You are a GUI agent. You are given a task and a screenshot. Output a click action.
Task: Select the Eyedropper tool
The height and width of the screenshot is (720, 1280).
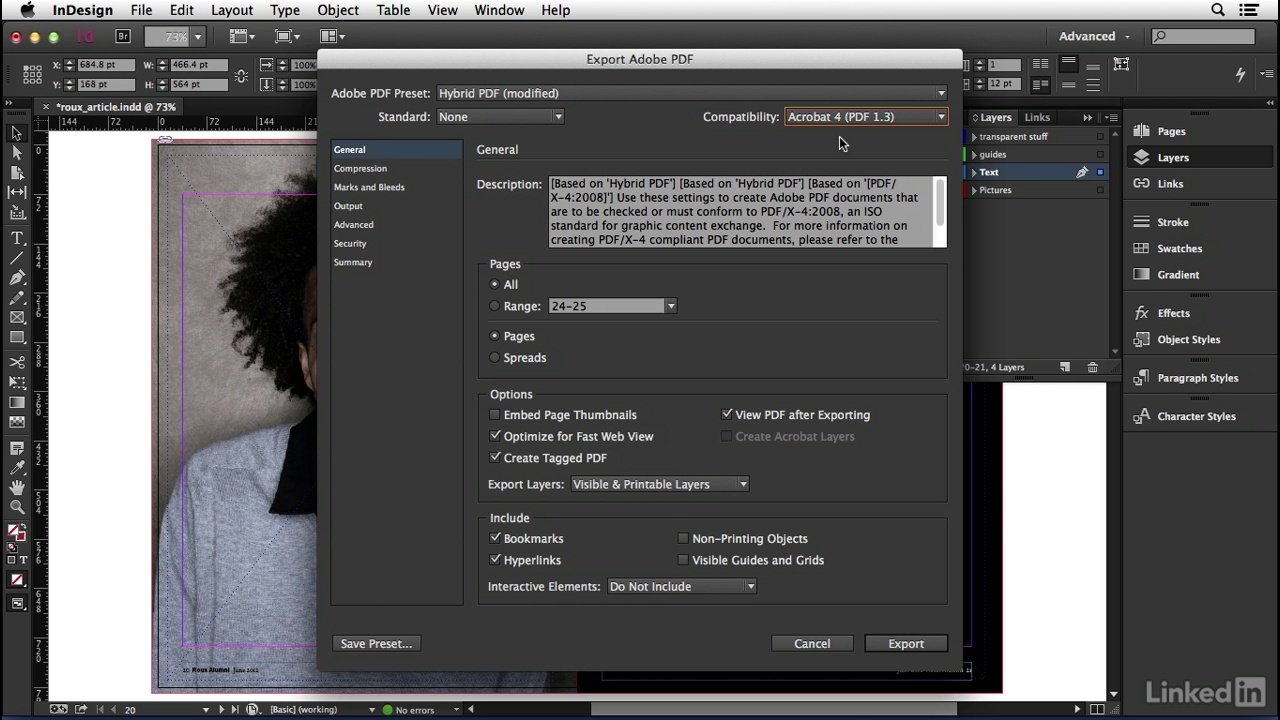click(17, 467)
